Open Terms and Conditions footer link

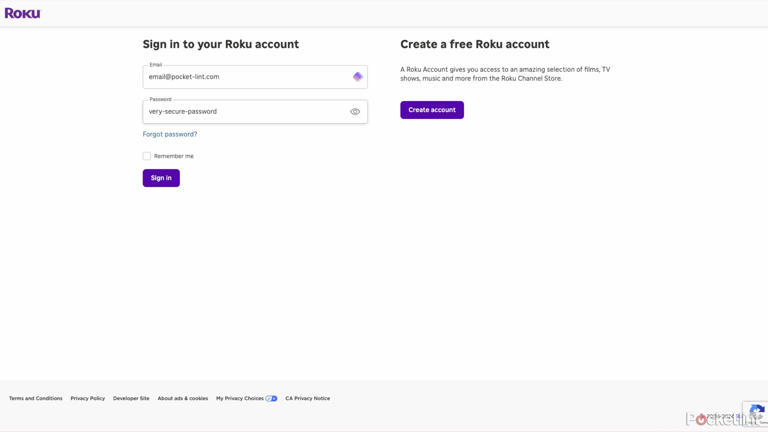point(36,398)
